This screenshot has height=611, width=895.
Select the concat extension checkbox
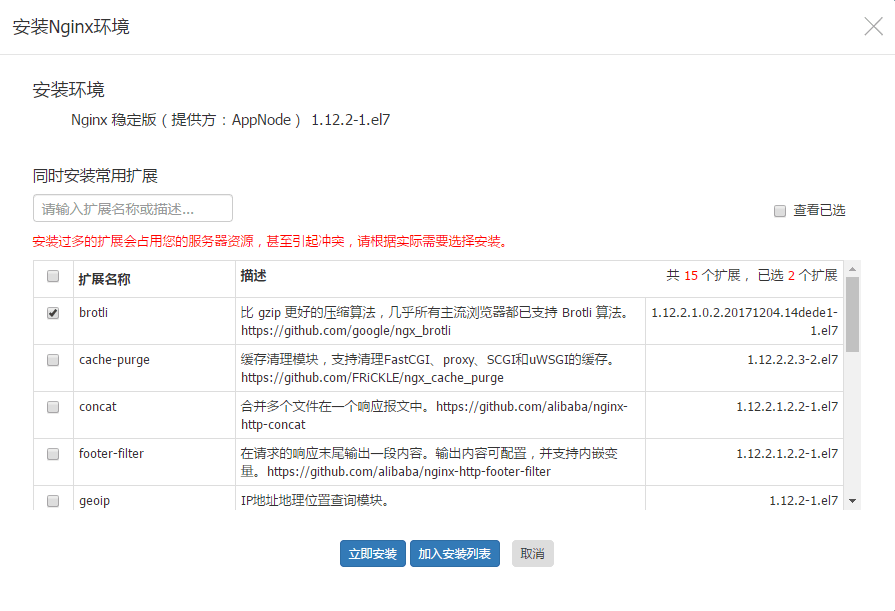click(x=53, y=407)
